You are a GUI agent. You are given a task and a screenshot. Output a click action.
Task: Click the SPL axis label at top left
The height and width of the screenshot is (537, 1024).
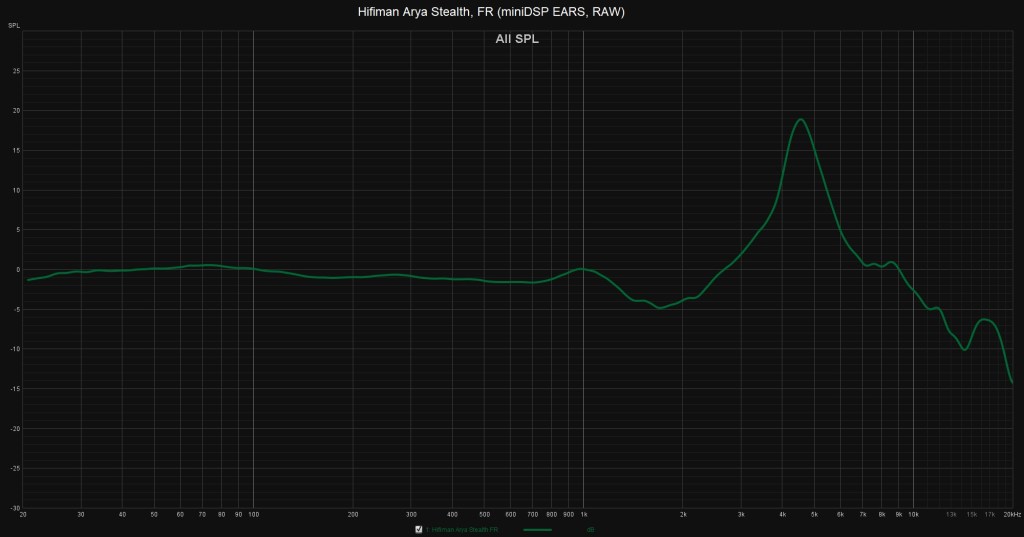coord(14,24)
